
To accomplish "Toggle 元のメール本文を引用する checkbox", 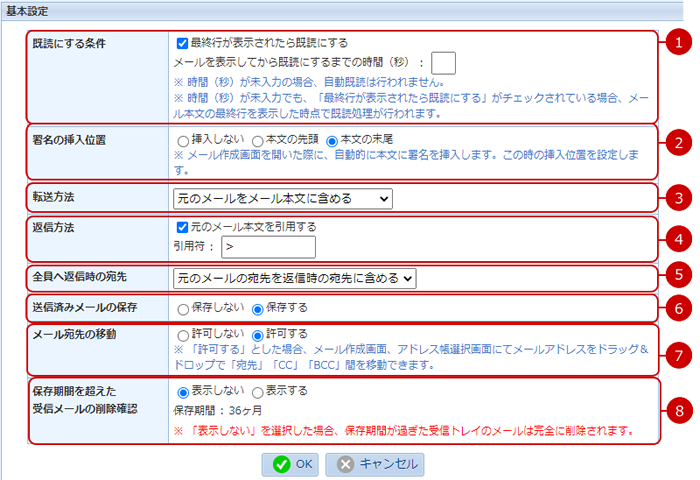I will point(182,227).
